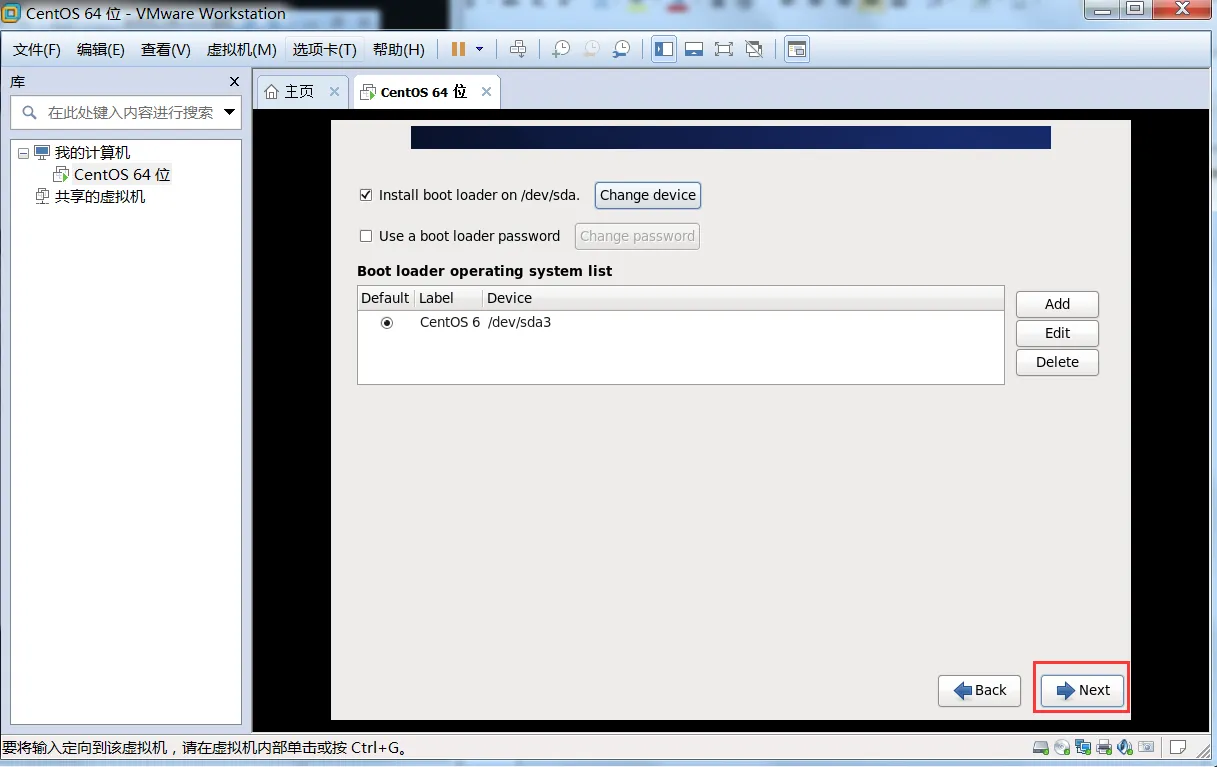Viewport: 1217px width, 767px height.
Task: Select 我的计算机 in the library tree
Action: (x=92, y=153)
